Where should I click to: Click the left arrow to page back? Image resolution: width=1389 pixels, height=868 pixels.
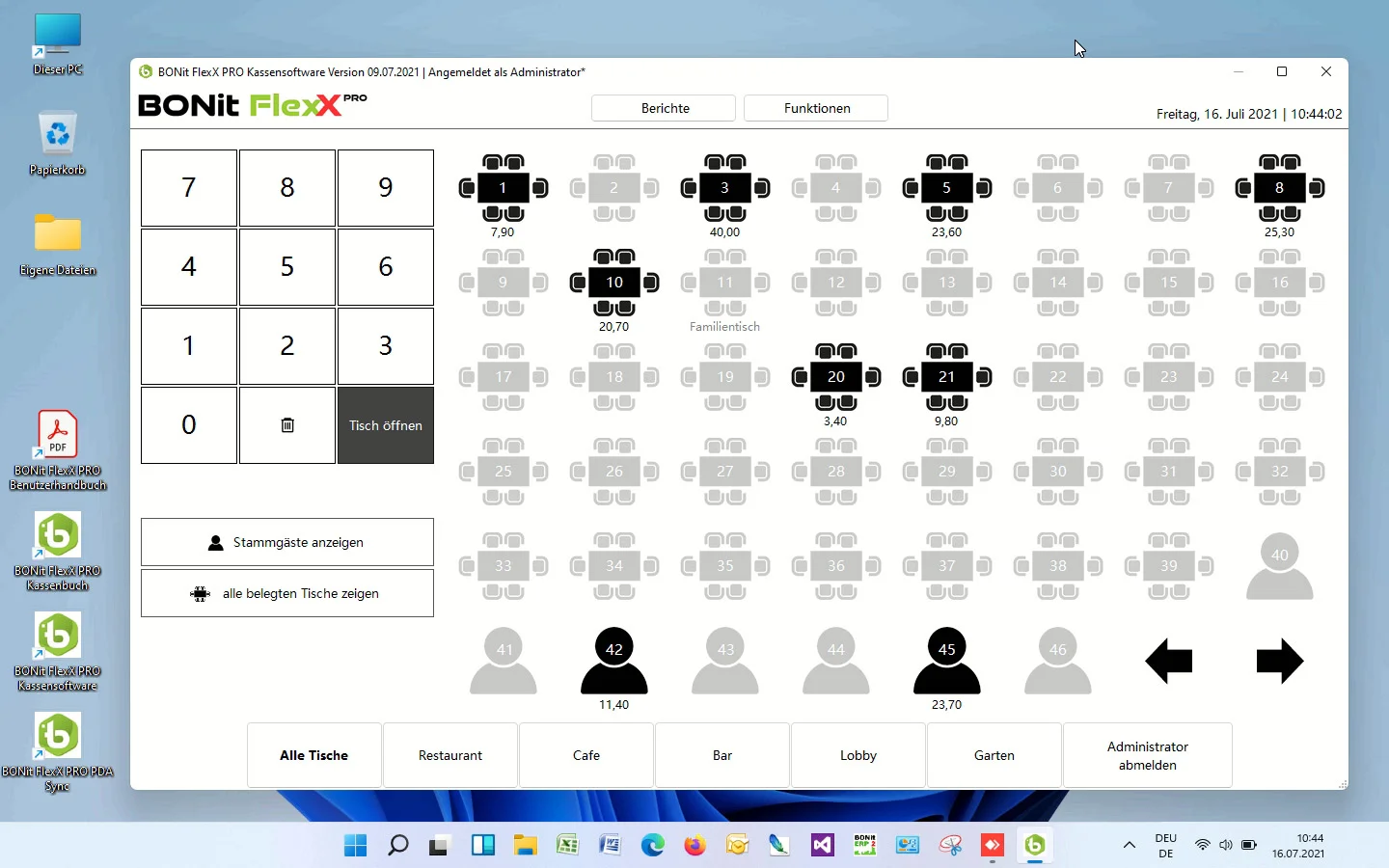coord(1169,662)
